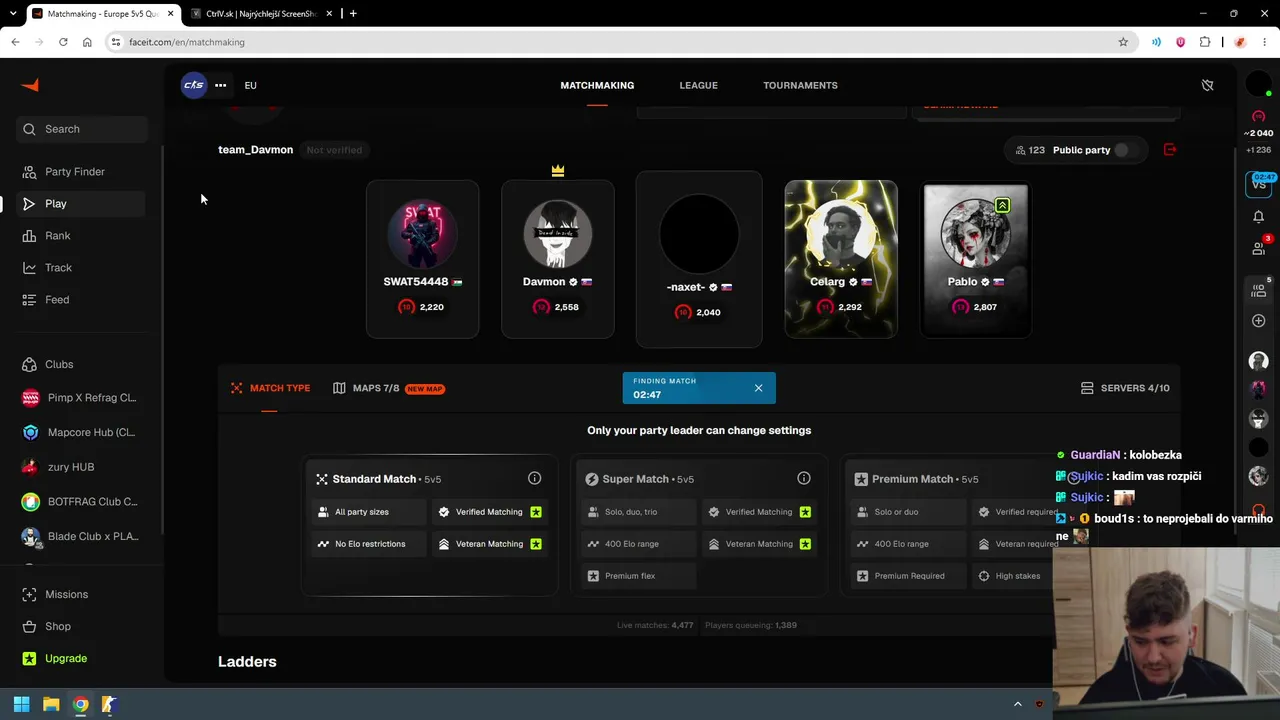Open the Servers 4/10 tab
1280x720 pixels.
point(1125,388)
